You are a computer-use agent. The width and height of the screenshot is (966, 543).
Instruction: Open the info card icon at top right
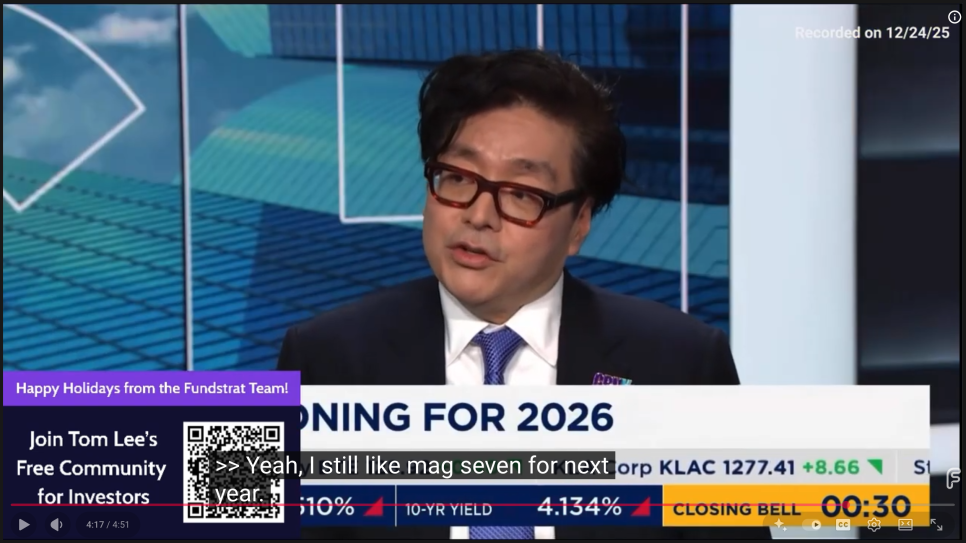pos(954,17)
